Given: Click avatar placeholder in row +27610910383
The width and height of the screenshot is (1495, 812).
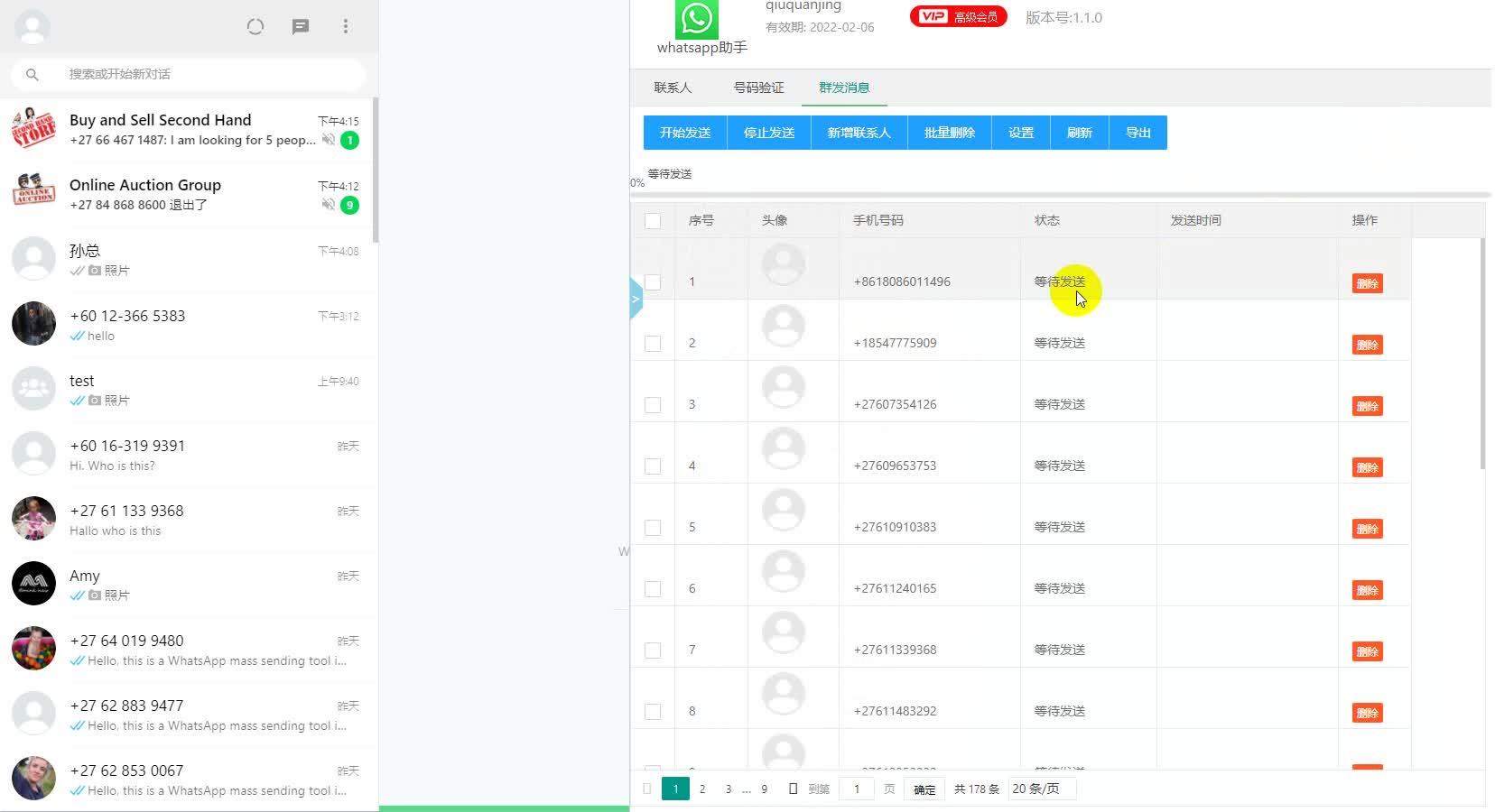Looking at the screenshot, I should point(784,510).
